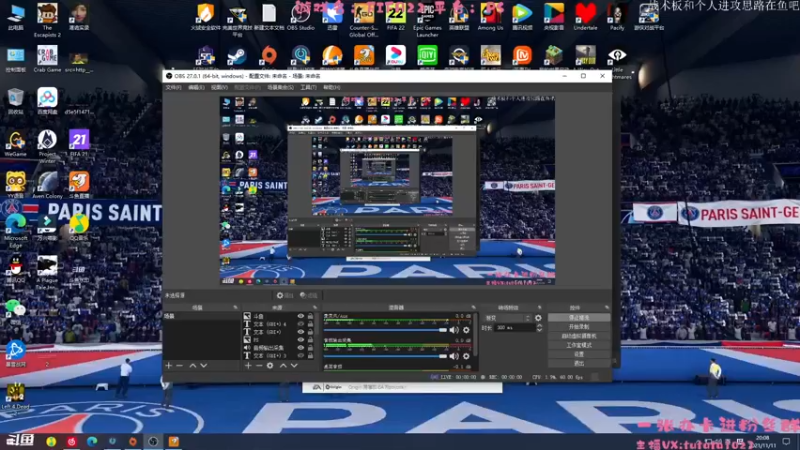Open Among Us desktop shortcut
Image resolution: width=800 pixels, height=450 pixels.
(x=490, y=17)
